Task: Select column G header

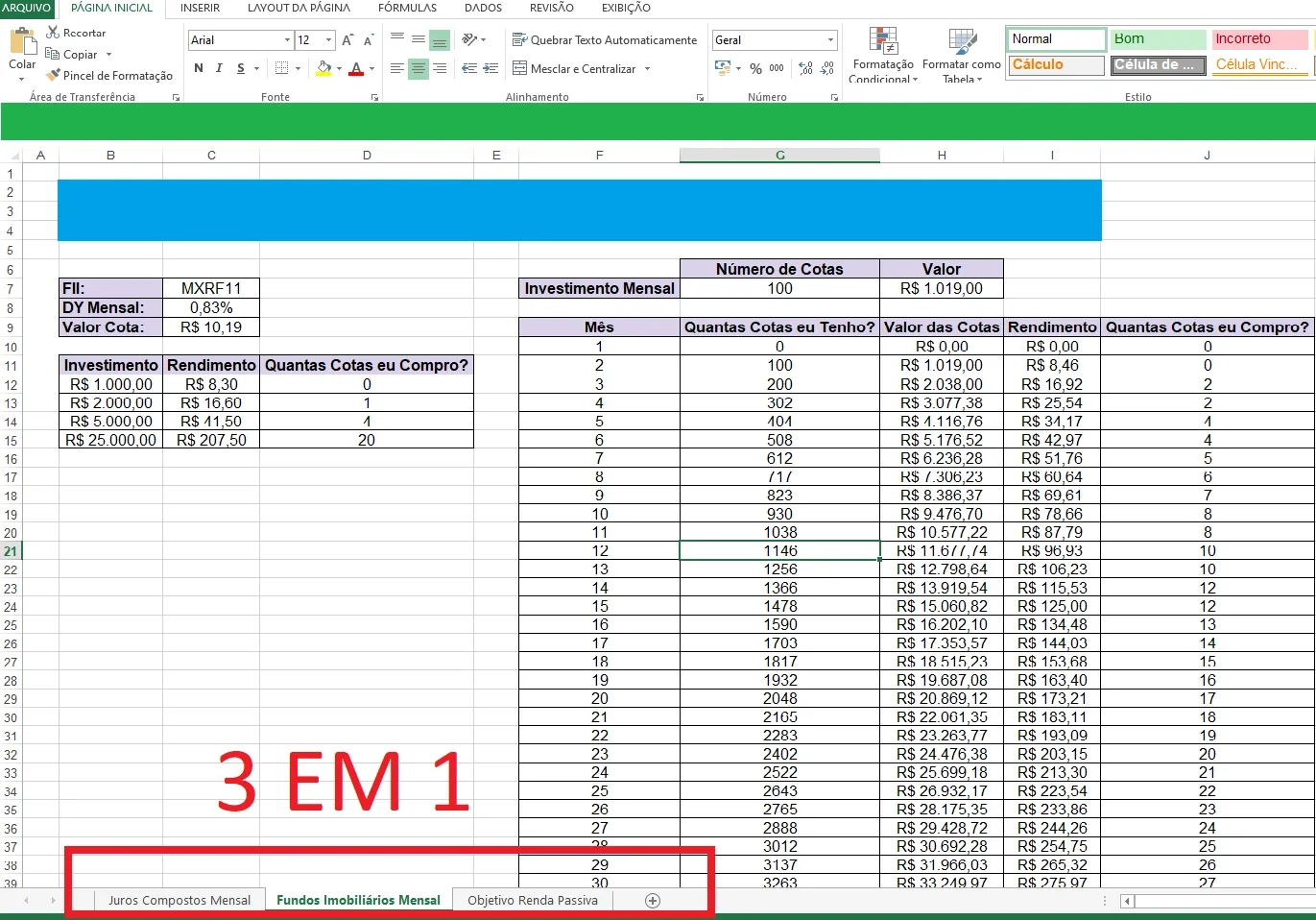Action: (x=779, y=155)
